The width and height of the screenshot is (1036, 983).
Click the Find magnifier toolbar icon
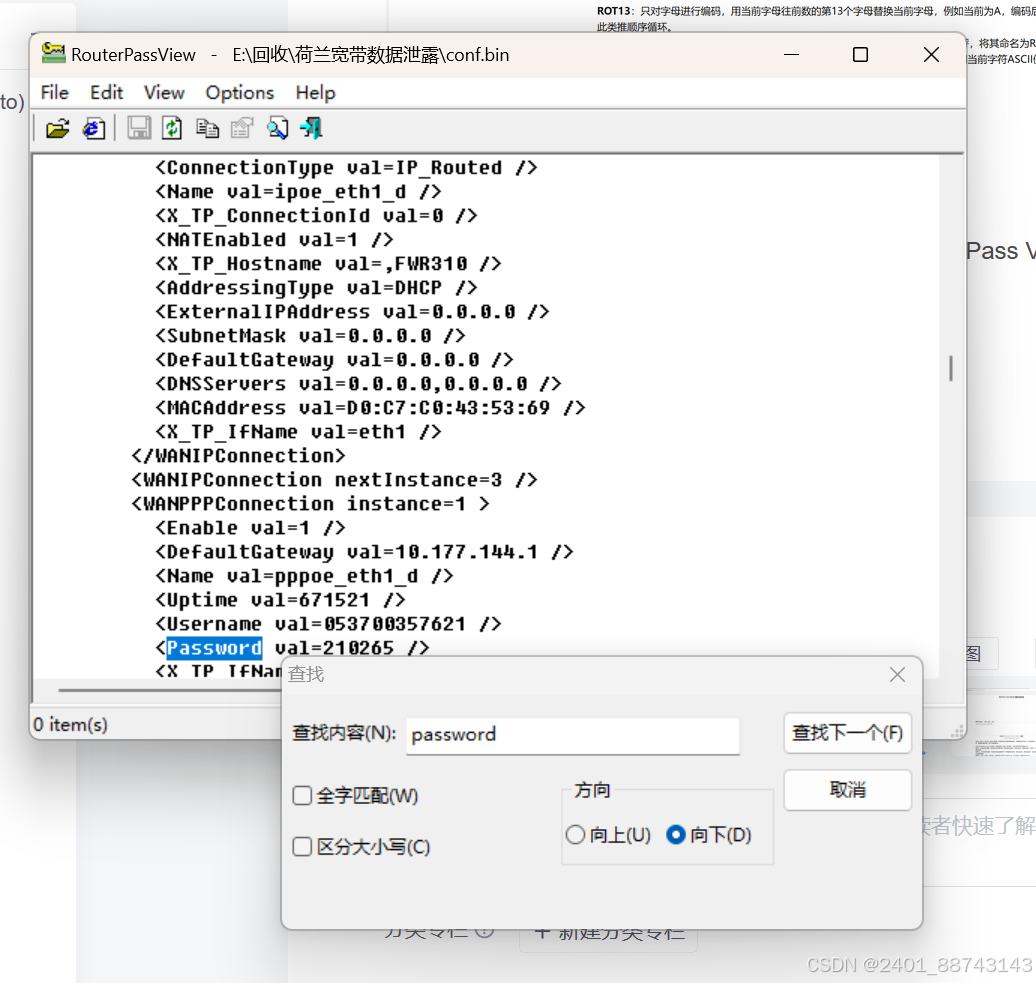point(278,128)
